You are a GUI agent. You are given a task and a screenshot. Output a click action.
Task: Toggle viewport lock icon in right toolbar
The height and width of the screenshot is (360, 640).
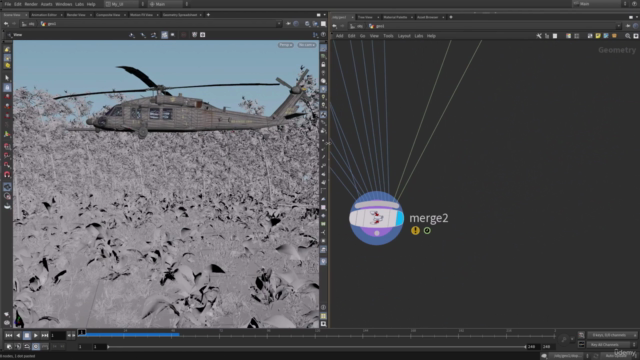[x=323, y=64]
